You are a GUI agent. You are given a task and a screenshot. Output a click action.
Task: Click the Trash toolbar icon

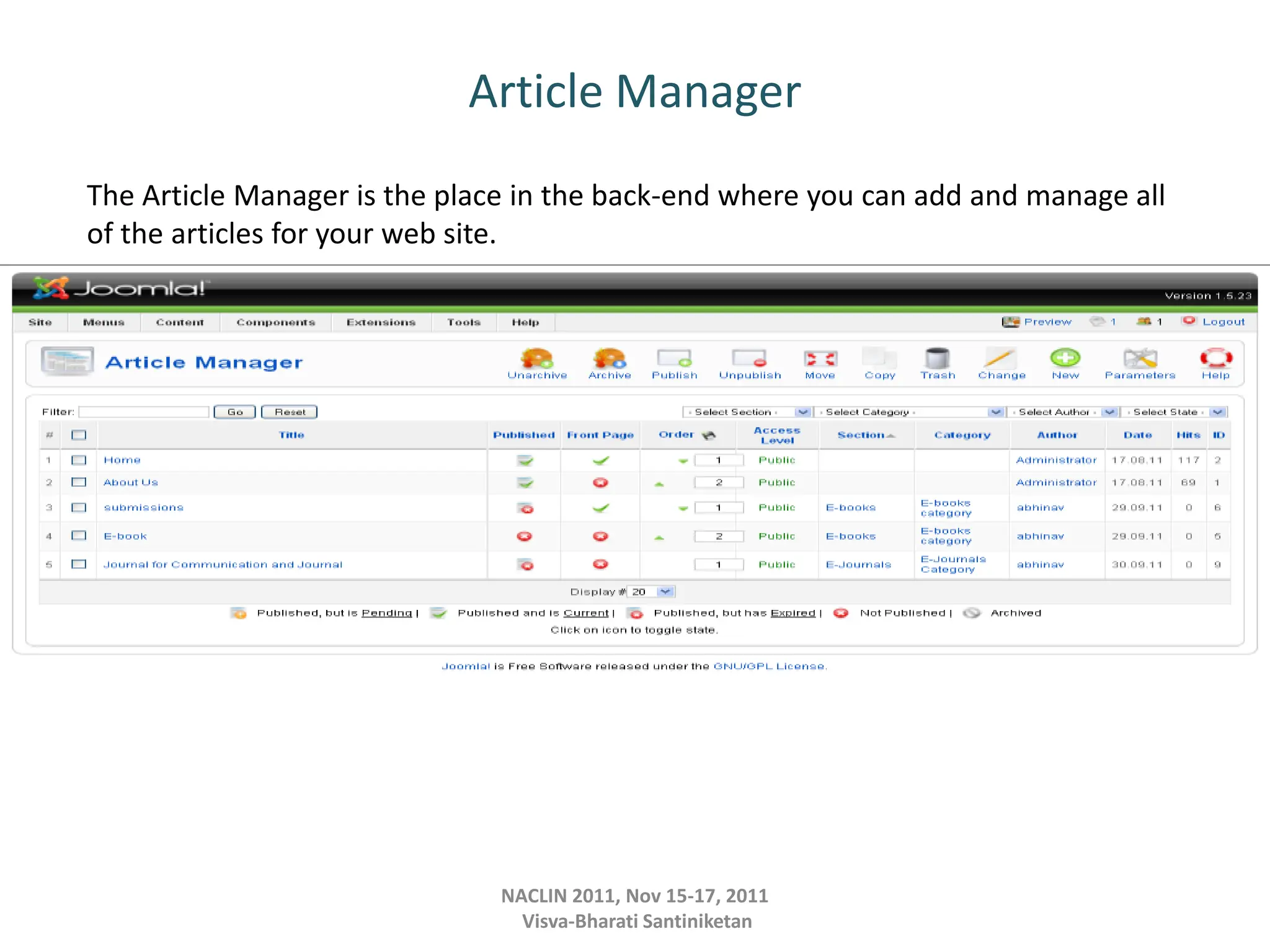938,364
